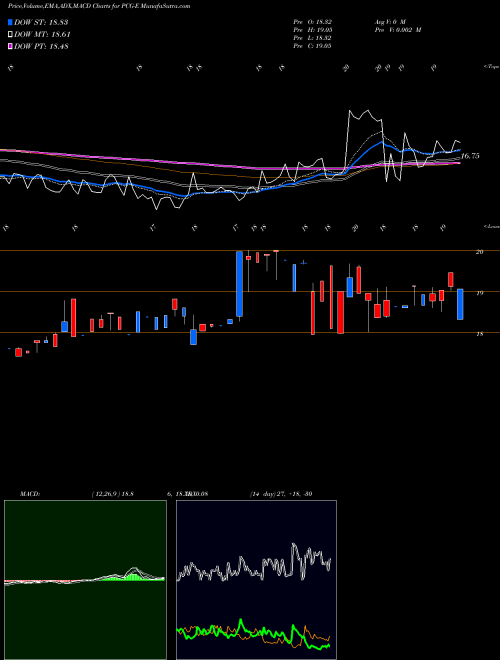
Task: Click the chart title mentioning MunafaSutra.com
Action: (x=99, y=6)
